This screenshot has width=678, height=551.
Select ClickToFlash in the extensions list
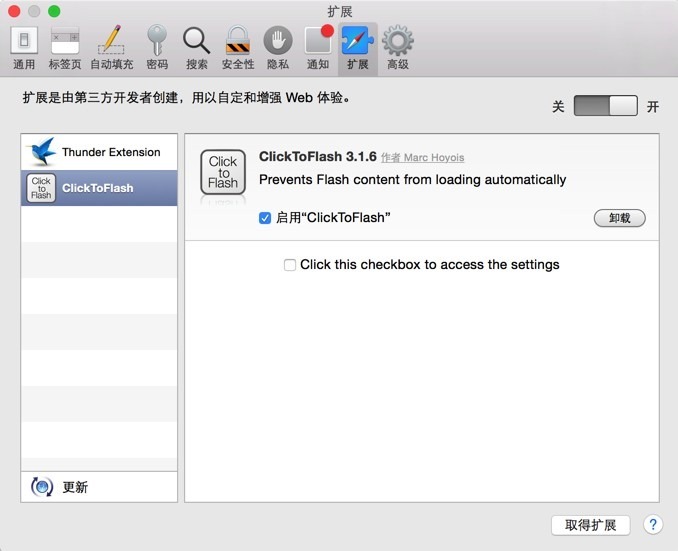click(99, 188)
